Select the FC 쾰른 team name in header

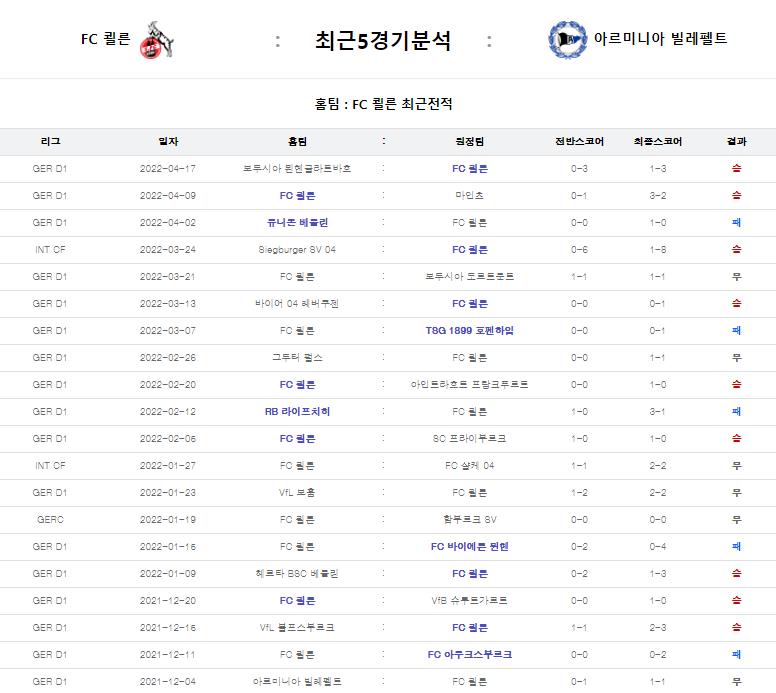(x=105, y=39)
